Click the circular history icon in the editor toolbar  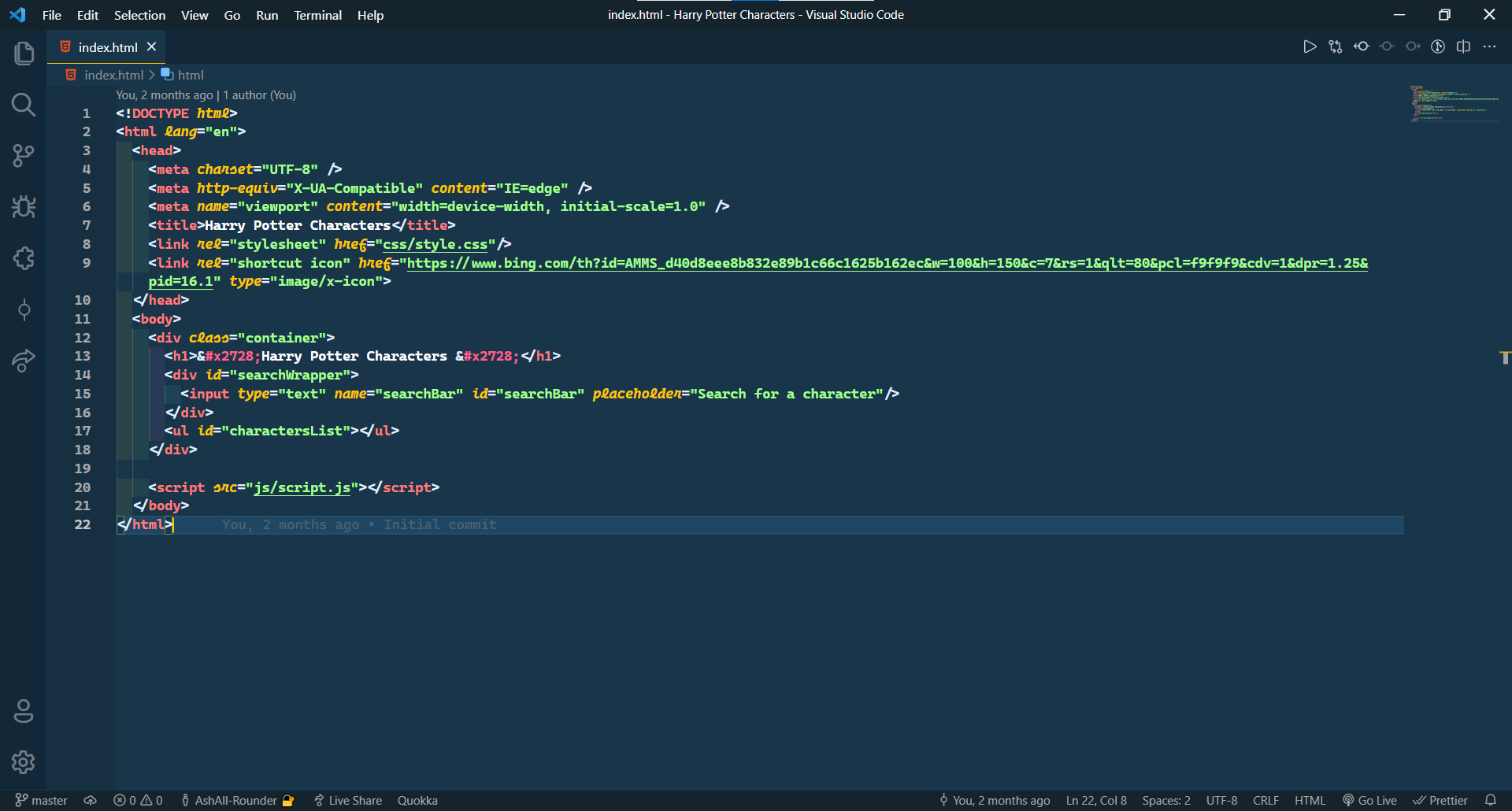coord(1438,47)
